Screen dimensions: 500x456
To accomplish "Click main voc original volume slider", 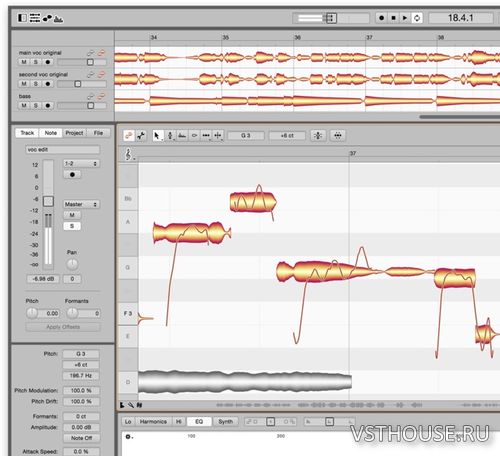I will coord(82,62).
